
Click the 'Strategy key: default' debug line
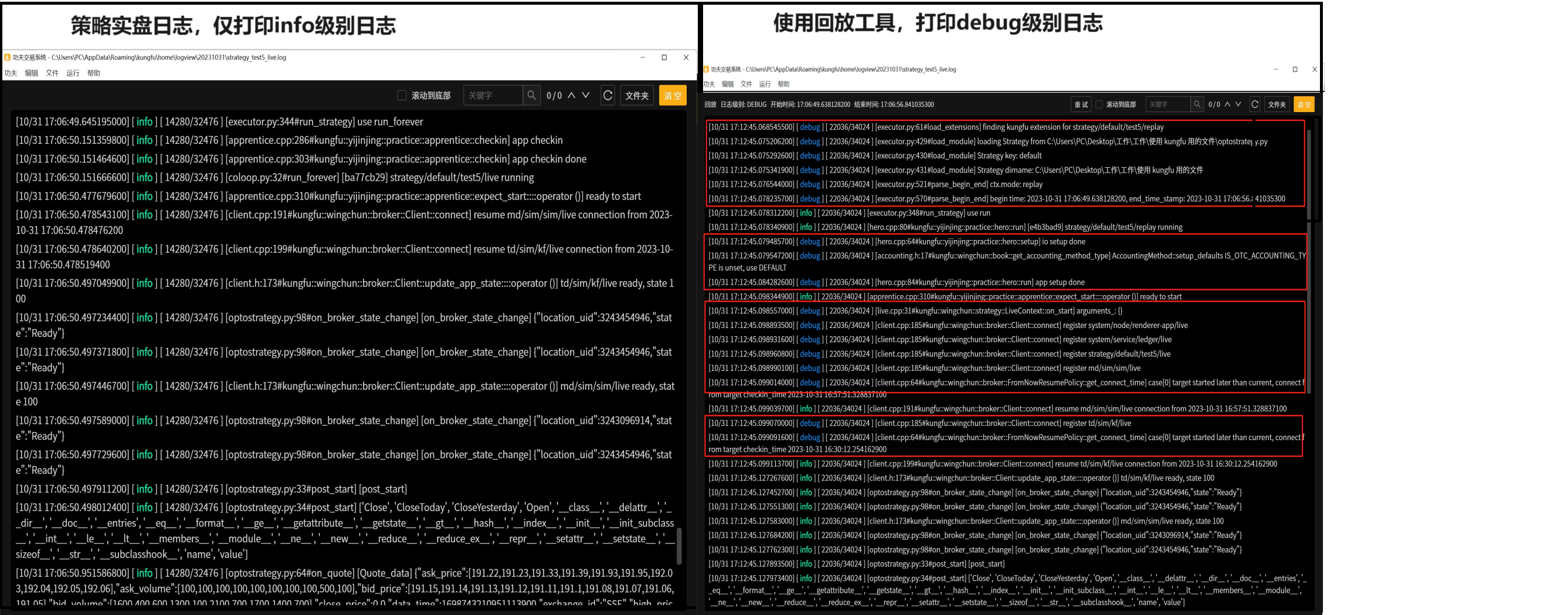tap(875, 156)
